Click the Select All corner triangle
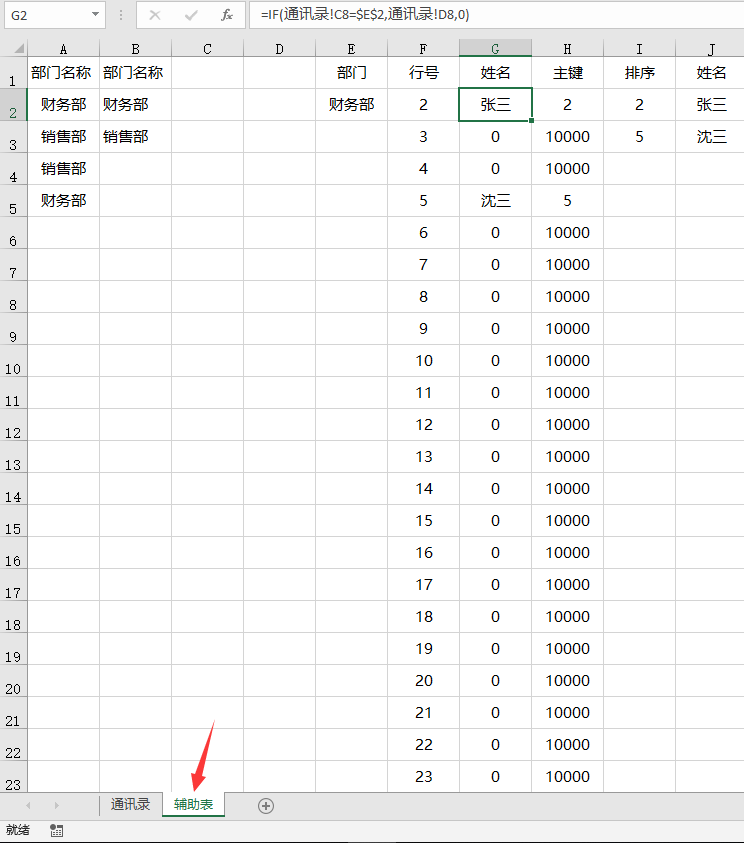The width and height of the screenshot is (744, 843). coord(19,49)
